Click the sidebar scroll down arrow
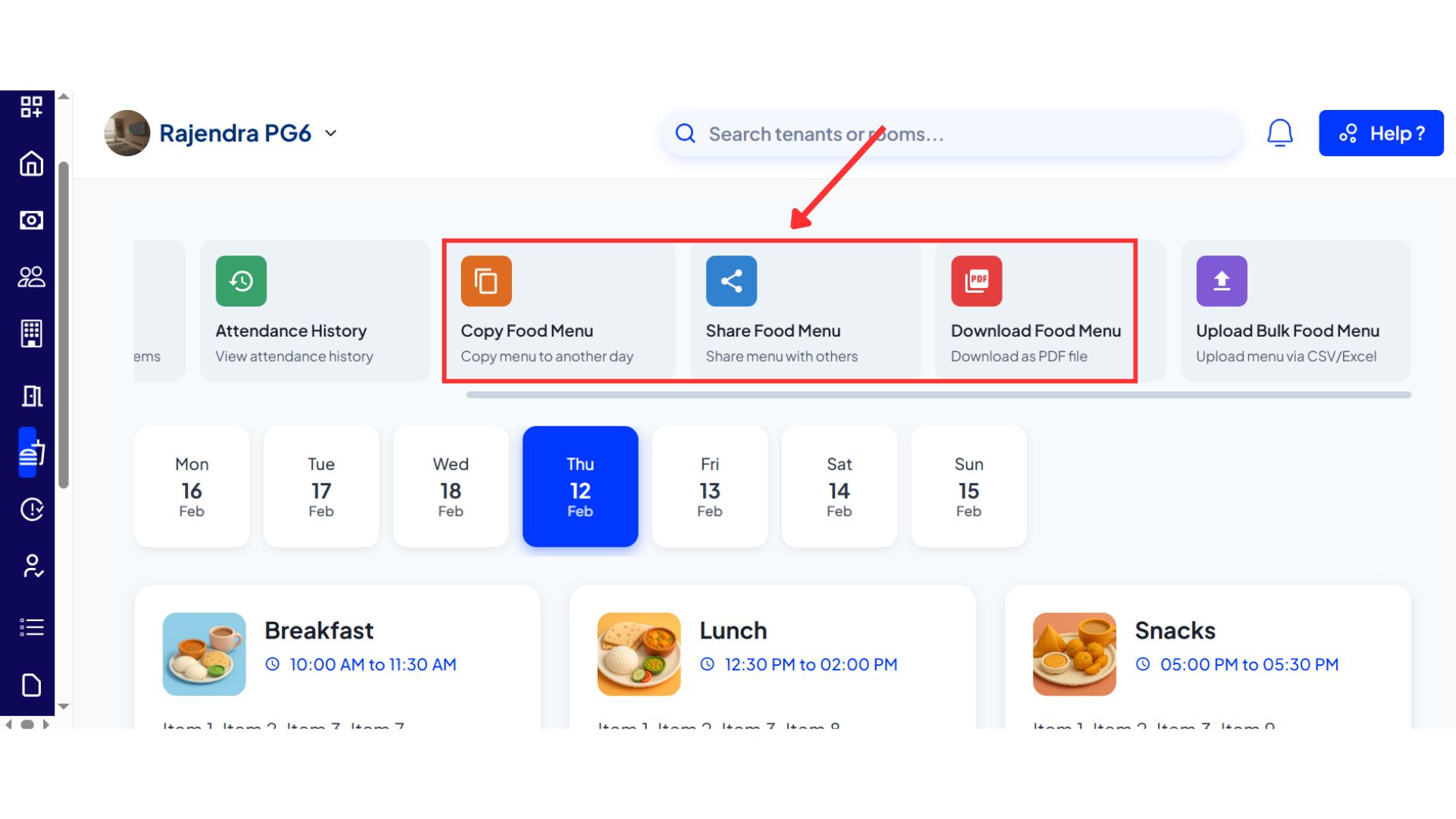This screenshot has height=819, width=1456. [x=64, y=706]
